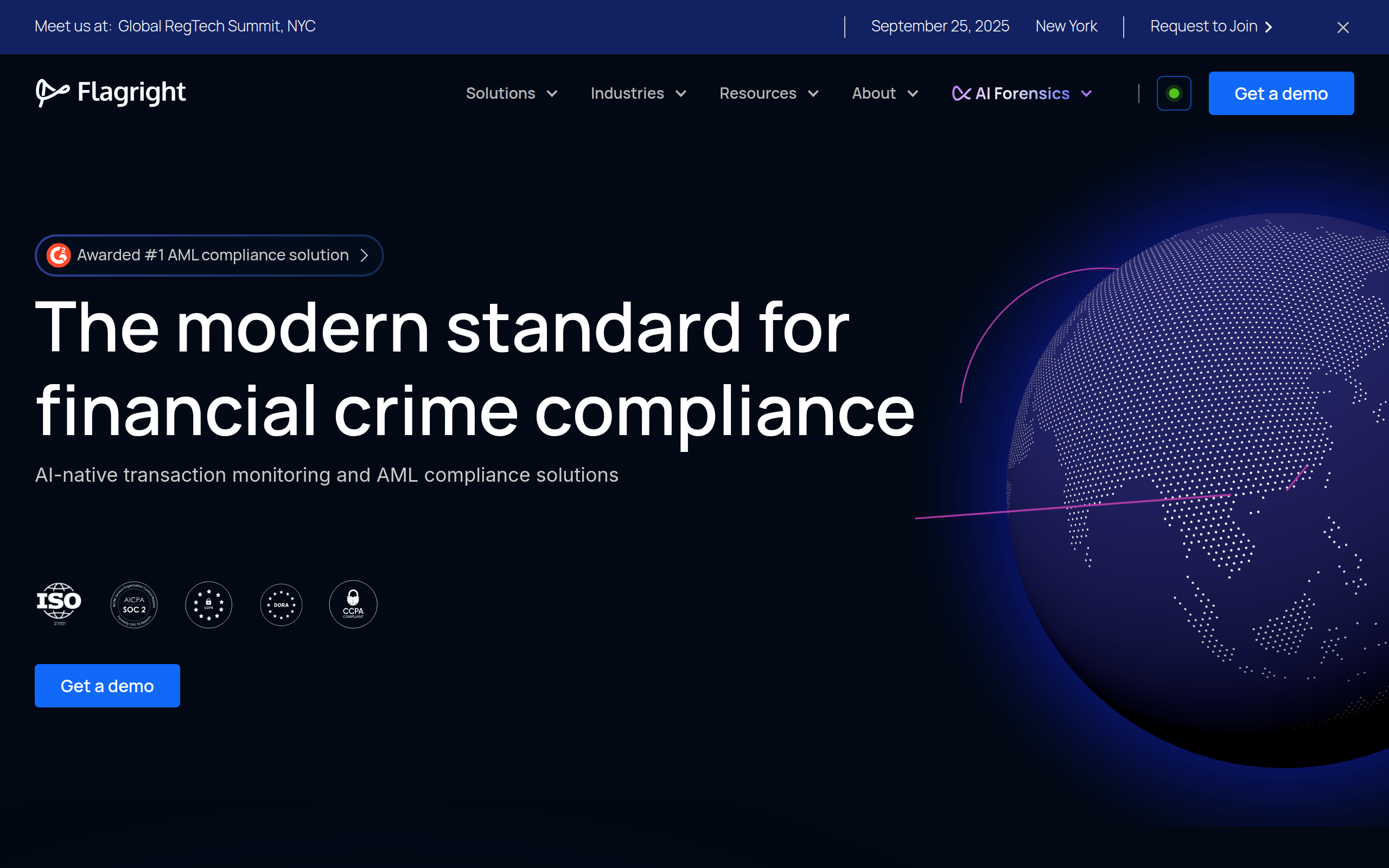Open the AI Forensics menu
Image resolution: width=1389 pixels, height=868 pixels.
pyautogui.click(x=1023, y=93)
